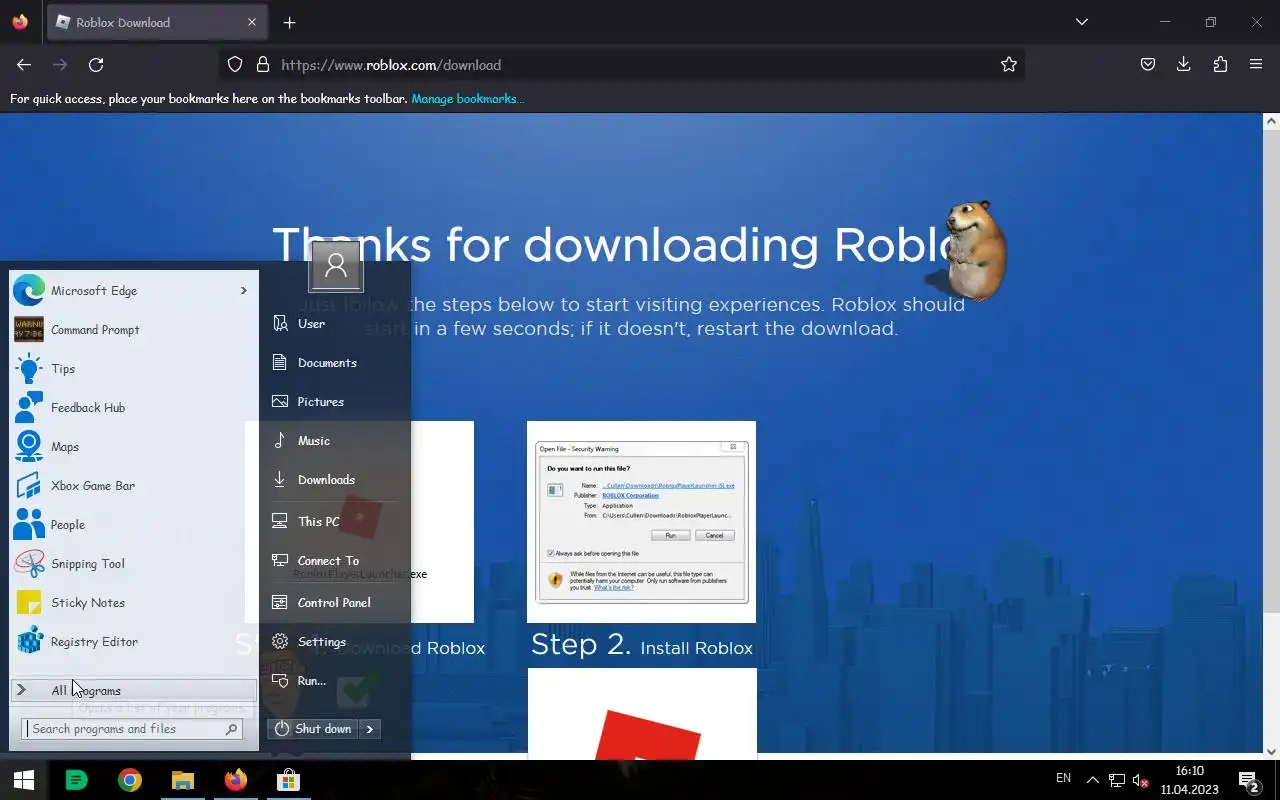Open Sticky Notes app
1280x800 pixels.
click(x=132, y=603)
